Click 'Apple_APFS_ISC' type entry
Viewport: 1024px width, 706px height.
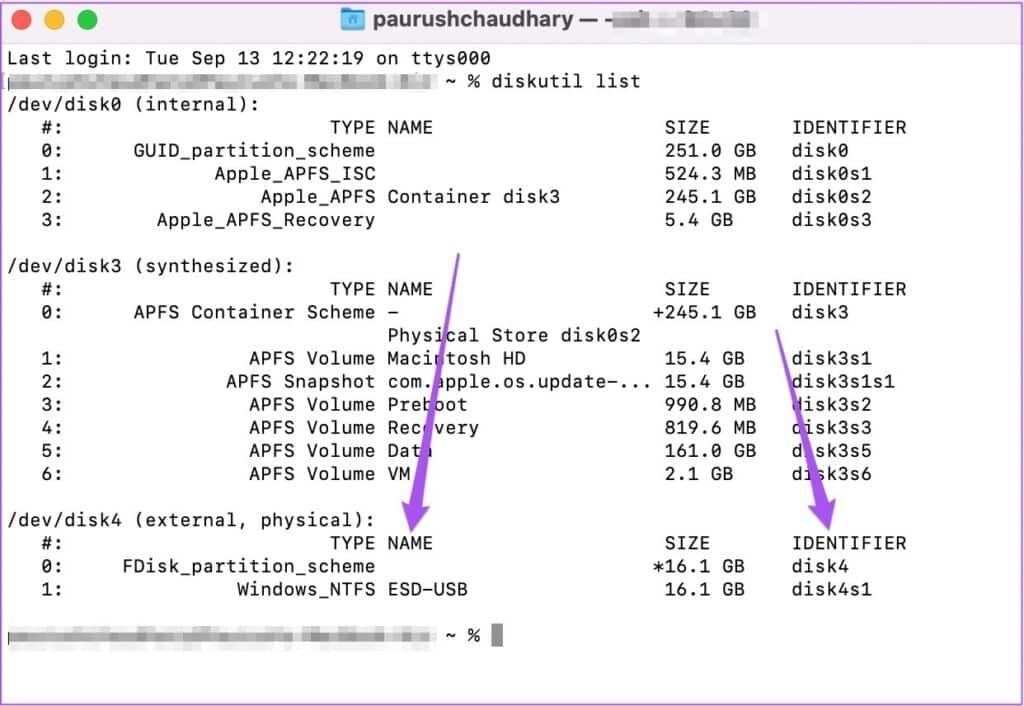(x=295, y=174)
